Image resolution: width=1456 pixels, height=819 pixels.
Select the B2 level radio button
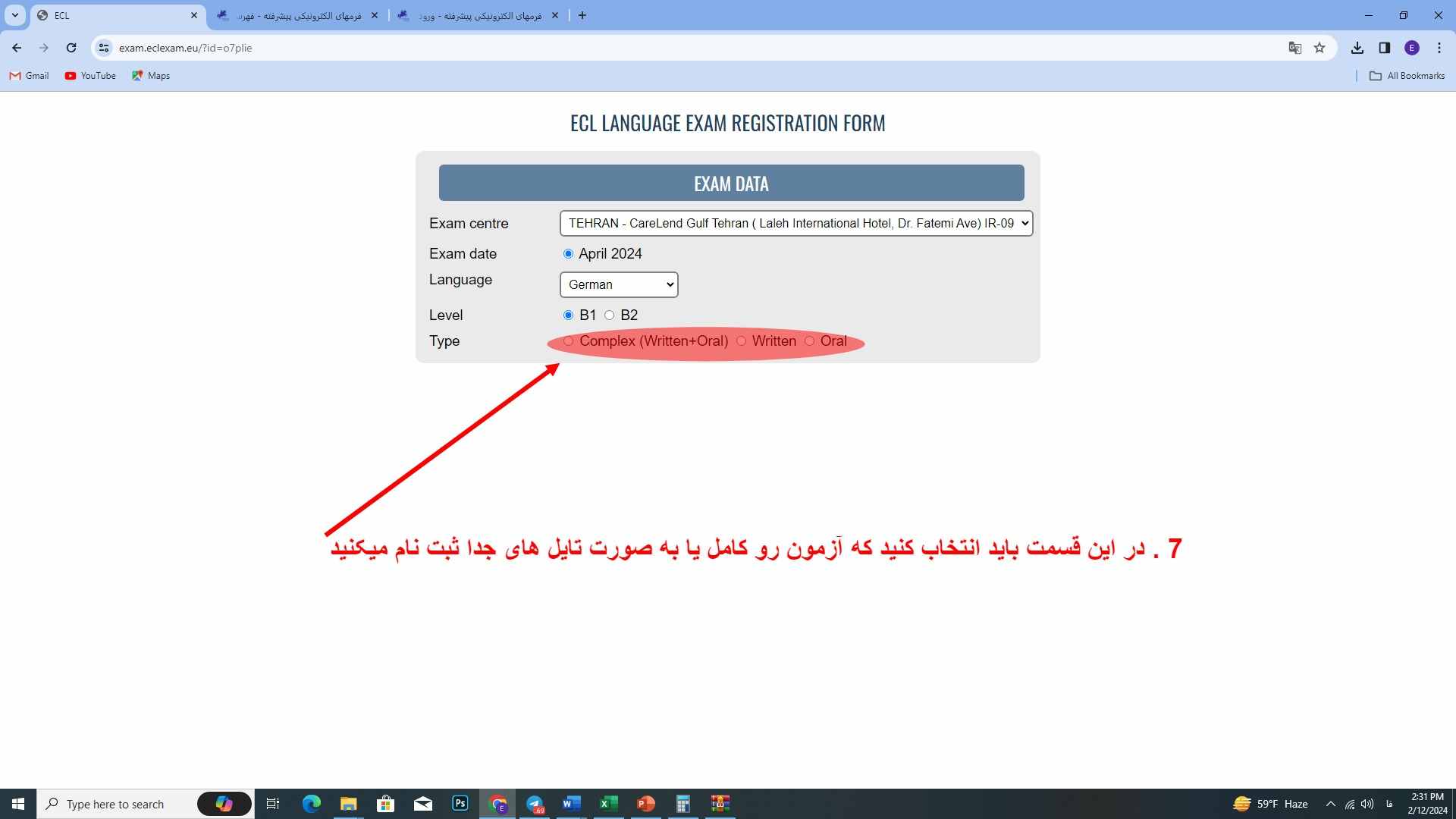[x=610, y=315]
